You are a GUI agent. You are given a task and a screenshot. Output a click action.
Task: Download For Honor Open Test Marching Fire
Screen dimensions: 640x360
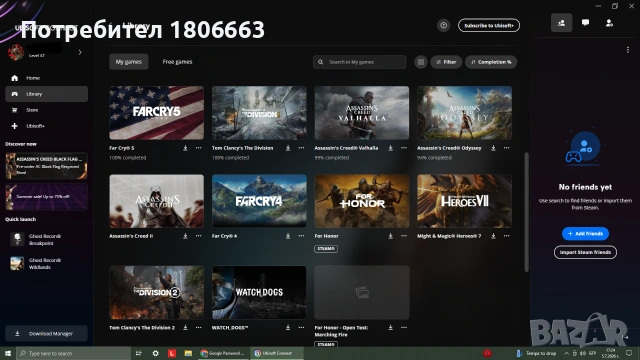click(x=391, y=327)
